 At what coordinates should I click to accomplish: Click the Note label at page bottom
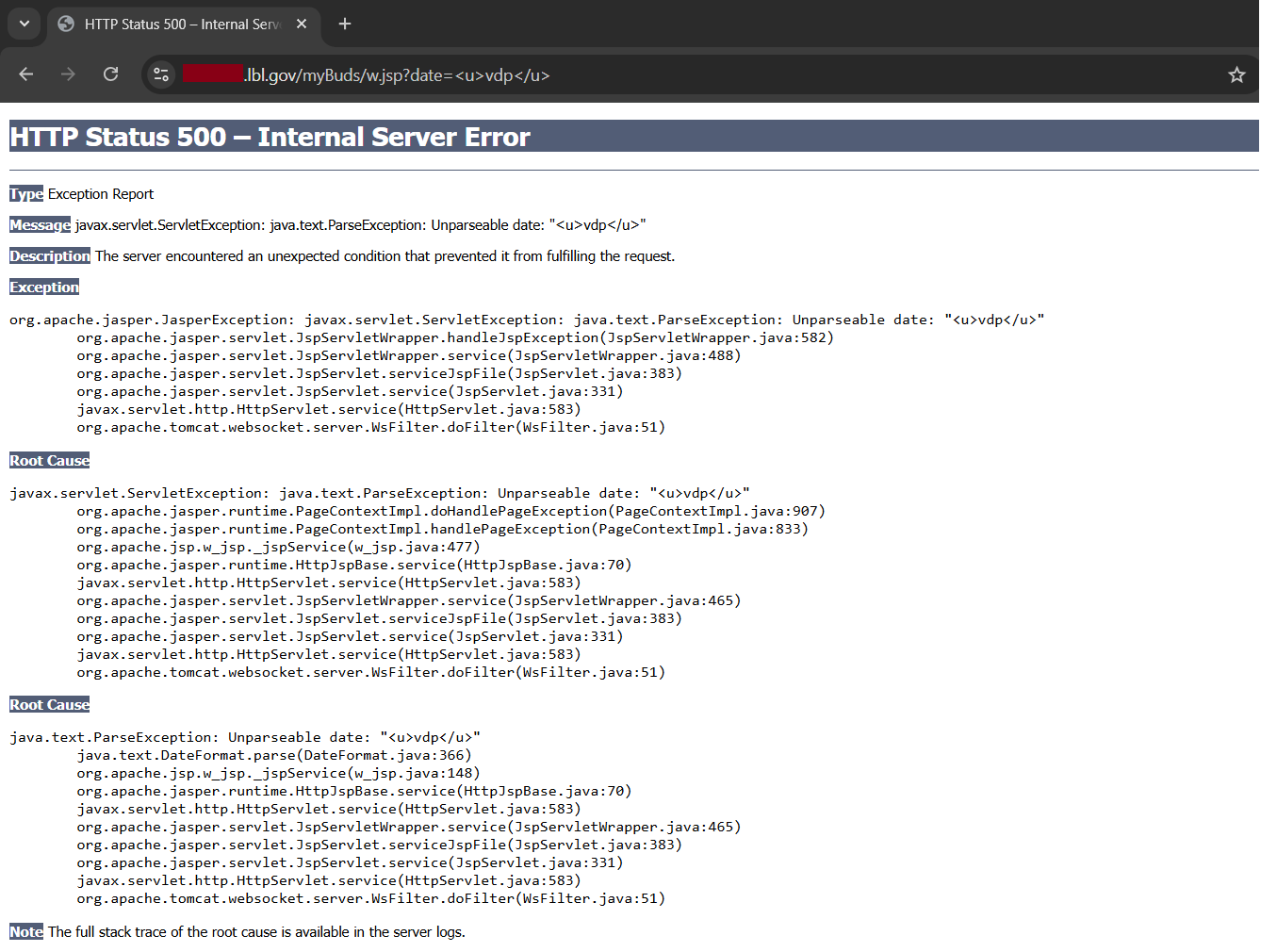pyautogui.click(x=25, y=931)
